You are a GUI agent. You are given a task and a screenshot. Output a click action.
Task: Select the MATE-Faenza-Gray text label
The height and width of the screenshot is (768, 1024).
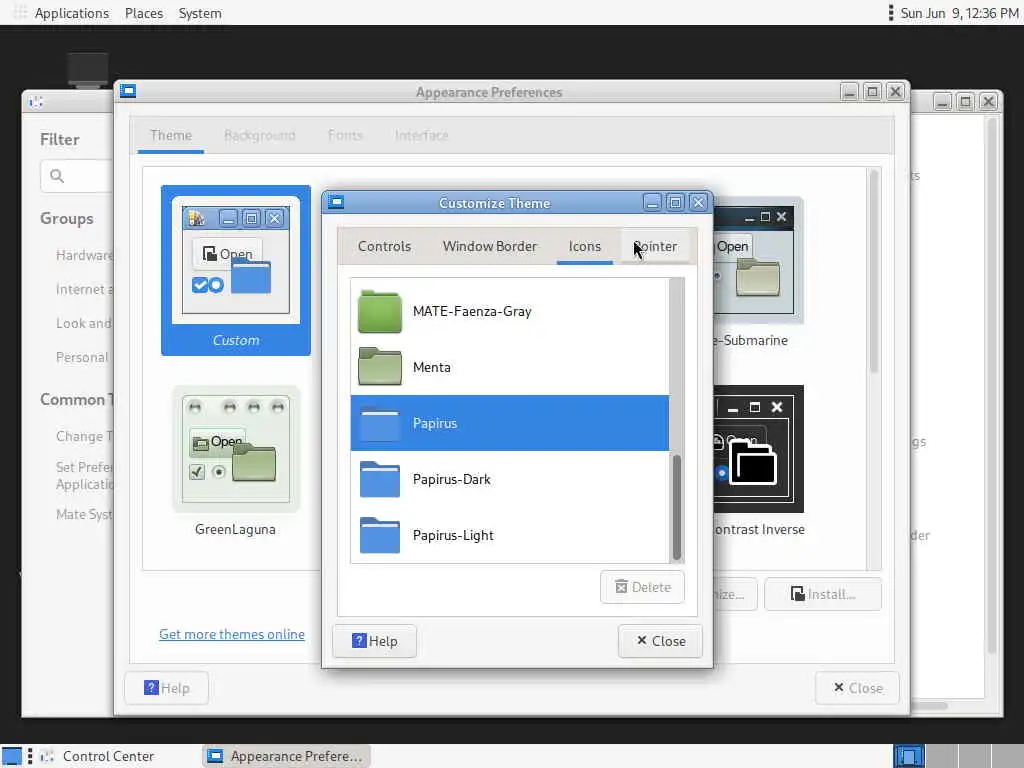pyautogui.click(x=472, y=312)
